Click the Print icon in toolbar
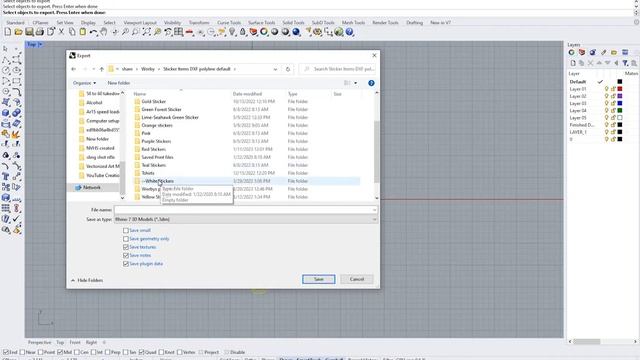640x360 pixels. tap(40, 32)
